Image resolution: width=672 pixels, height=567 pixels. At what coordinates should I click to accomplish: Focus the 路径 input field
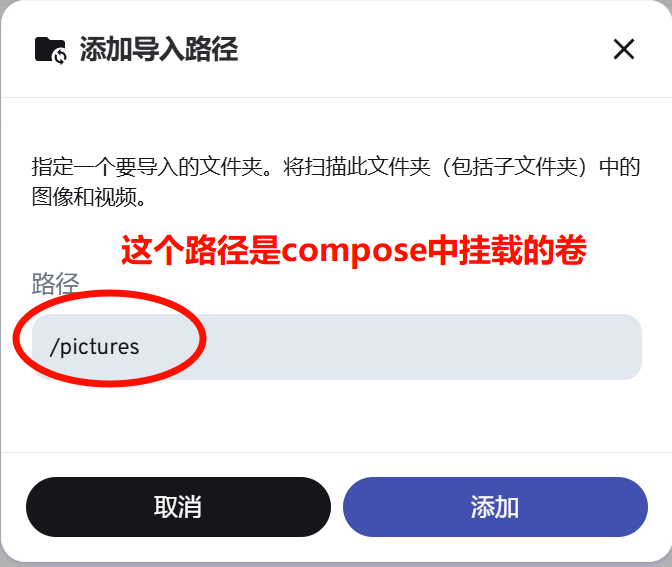[x=337, y=347]
